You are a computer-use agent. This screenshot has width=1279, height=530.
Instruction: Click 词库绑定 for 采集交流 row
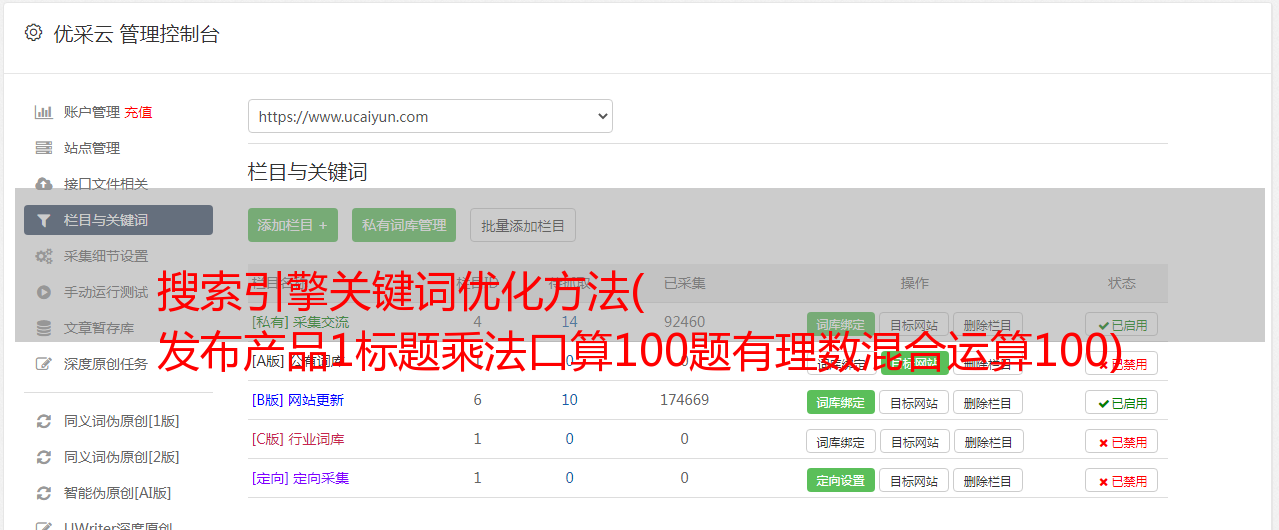point(840,324)
